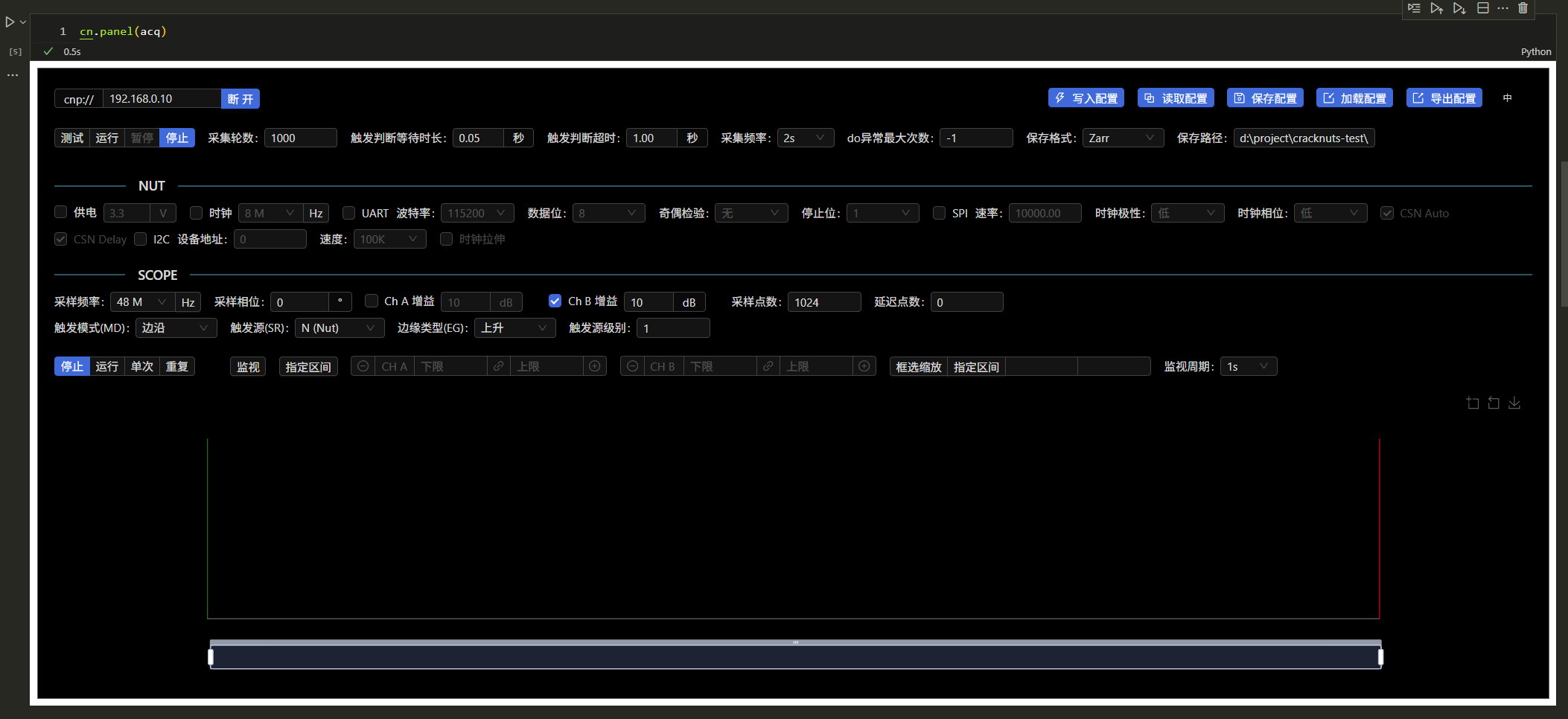1568x719 pixels.
Task: Reset the waveform chart zoom
Action: [1493, 403]
